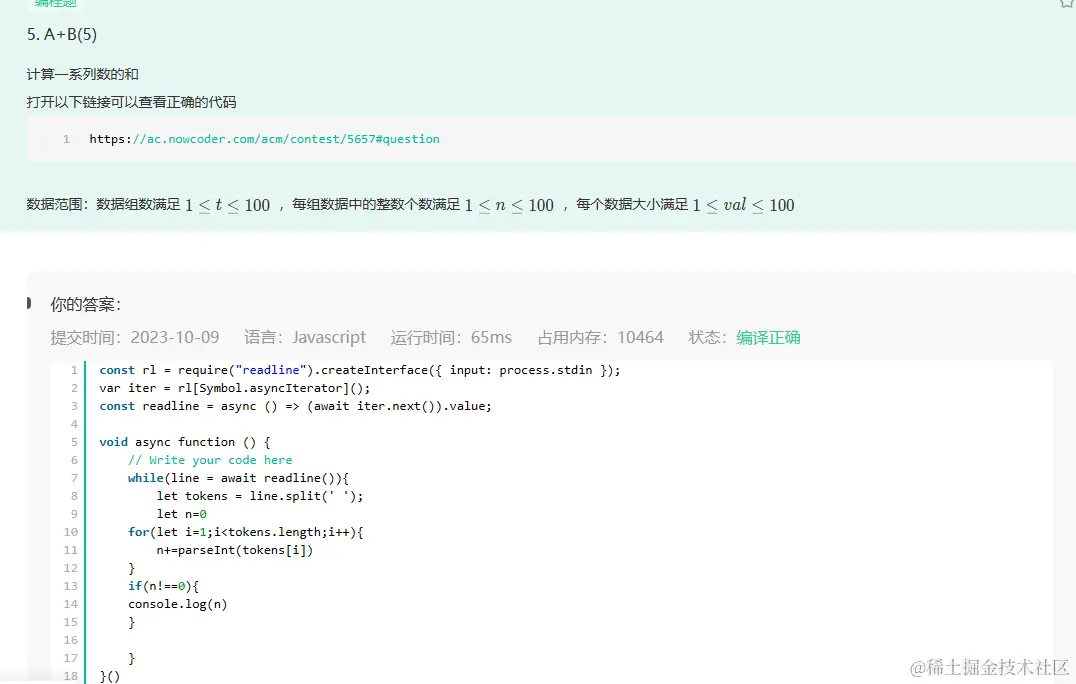Click the run time value "65ms"
1076x684 pixels.
click(491, 338)
